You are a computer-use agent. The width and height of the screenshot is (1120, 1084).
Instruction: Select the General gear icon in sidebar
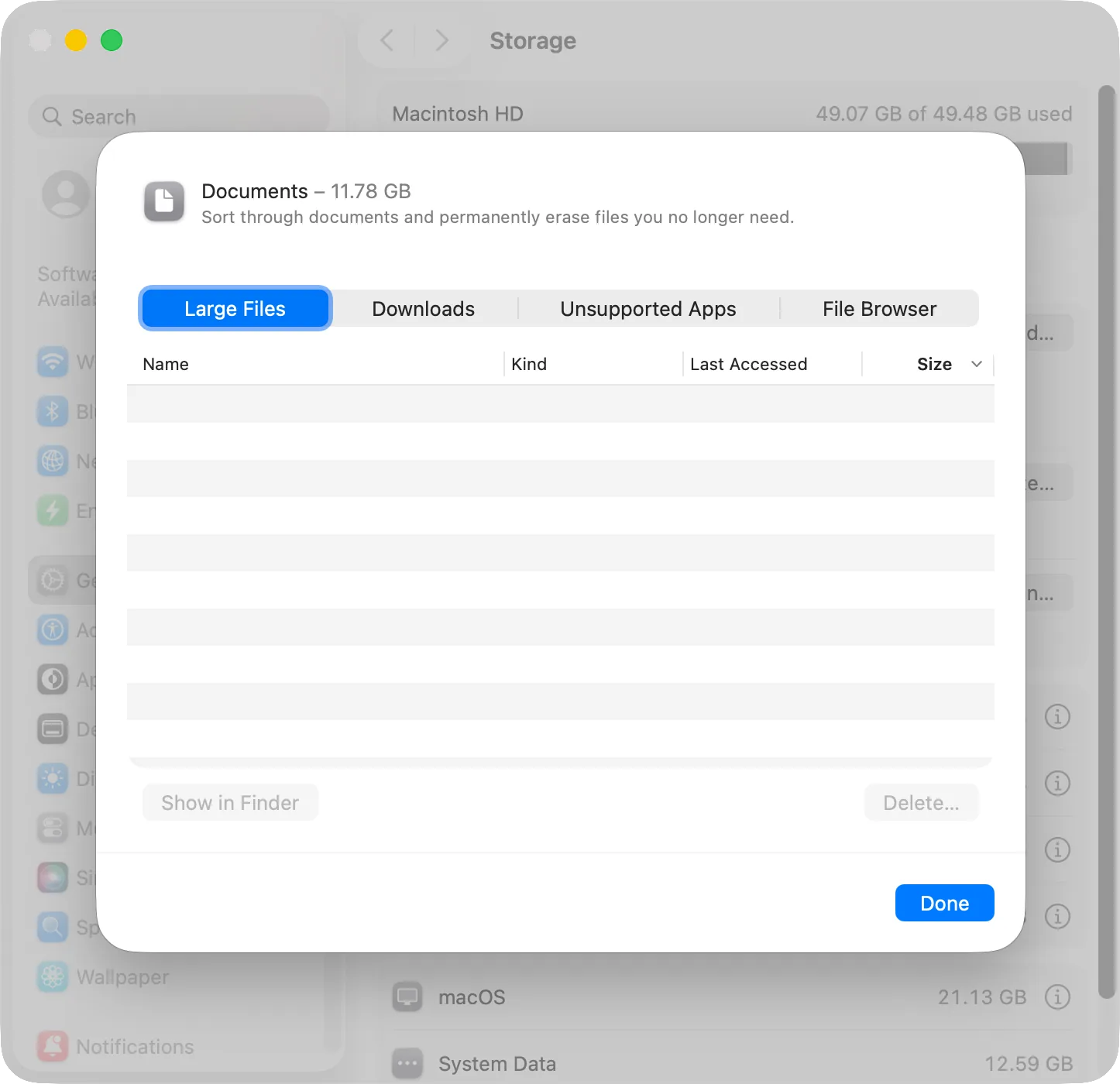53,580
